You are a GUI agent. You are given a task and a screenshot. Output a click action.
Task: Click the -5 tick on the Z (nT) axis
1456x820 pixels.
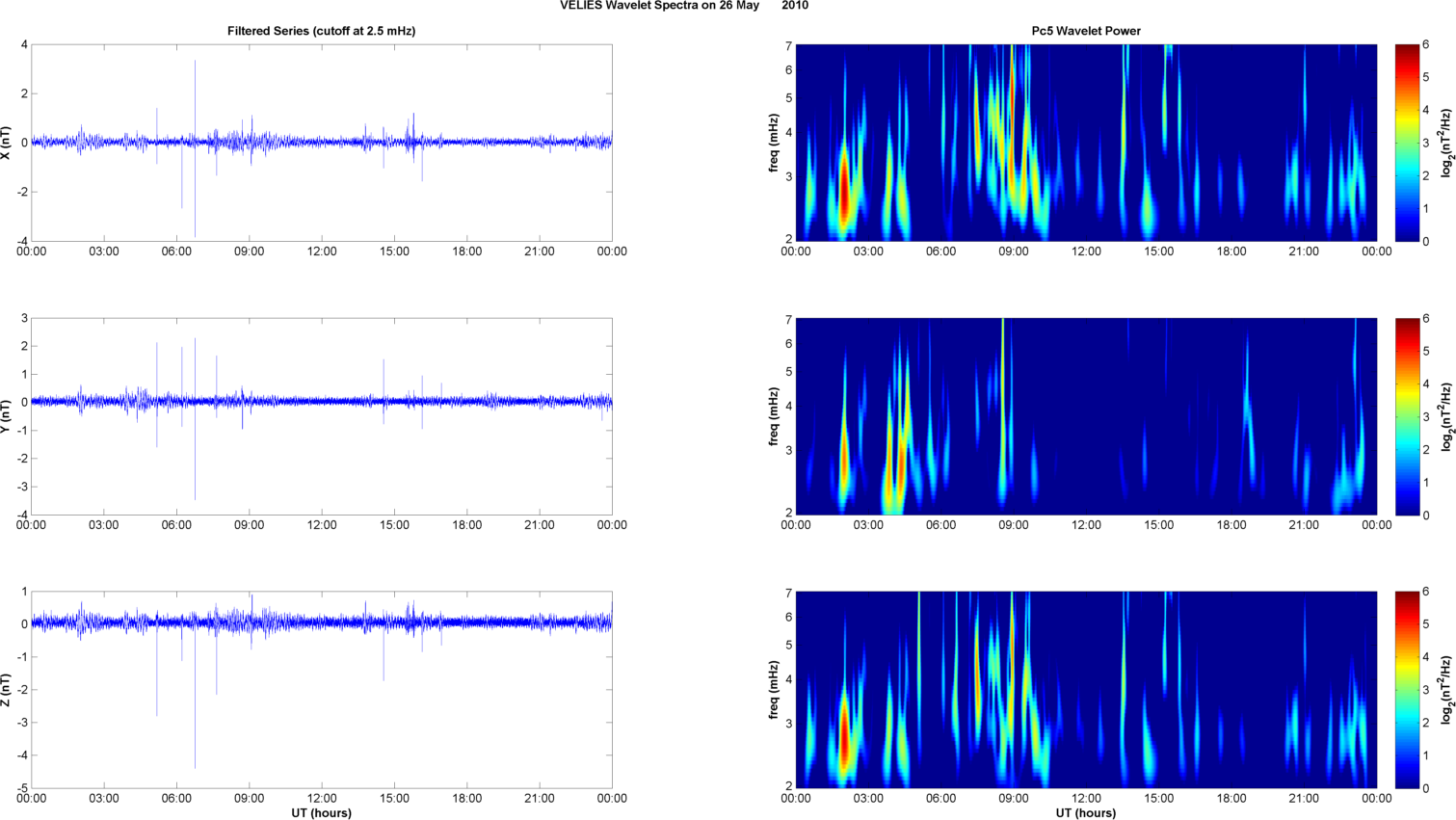tap(22, 788)
